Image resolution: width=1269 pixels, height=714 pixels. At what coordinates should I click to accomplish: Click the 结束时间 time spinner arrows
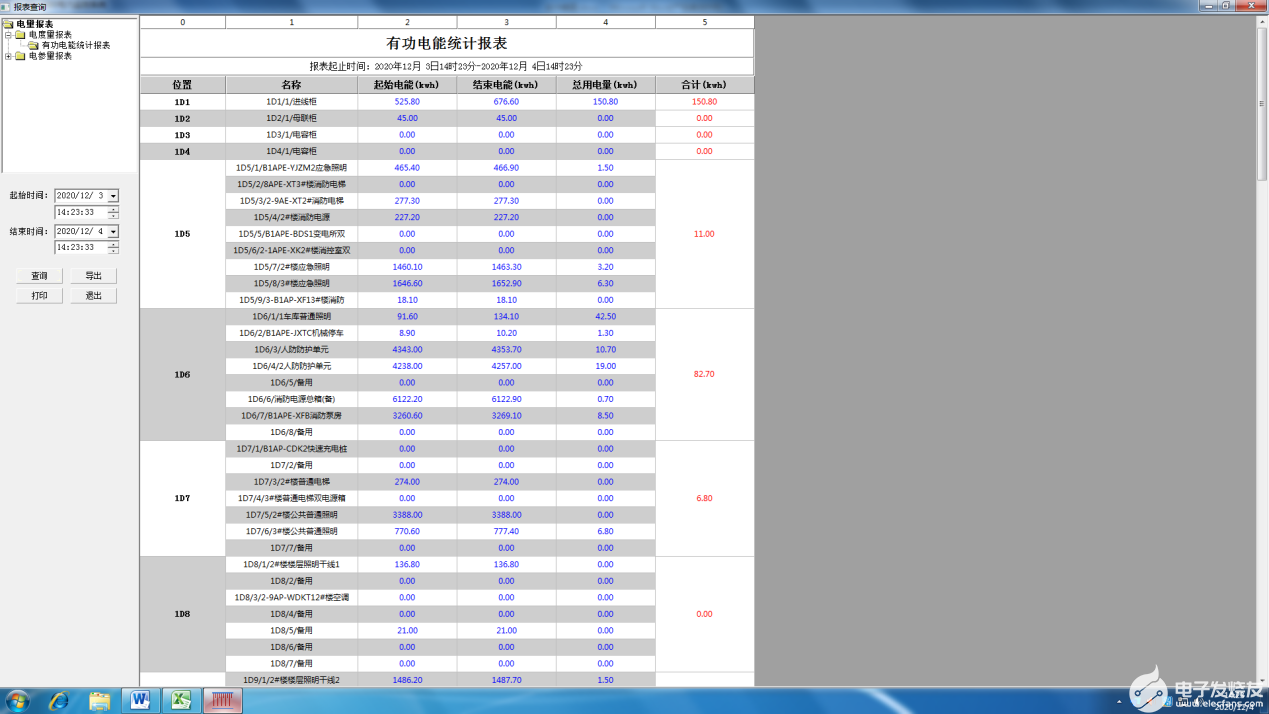pyautogui.click(x=113, y=247)
